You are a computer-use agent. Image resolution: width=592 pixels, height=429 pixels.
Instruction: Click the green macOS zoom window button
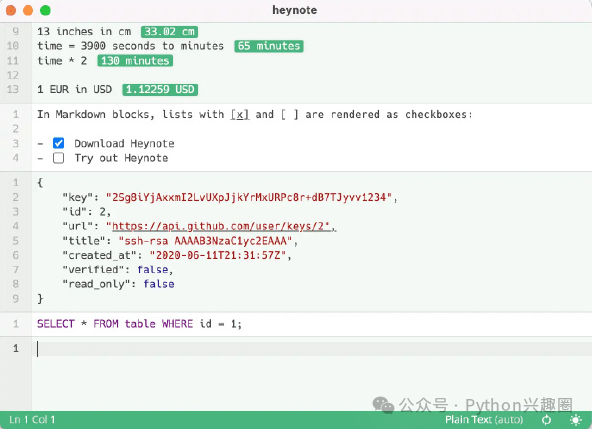click(45, 10)
